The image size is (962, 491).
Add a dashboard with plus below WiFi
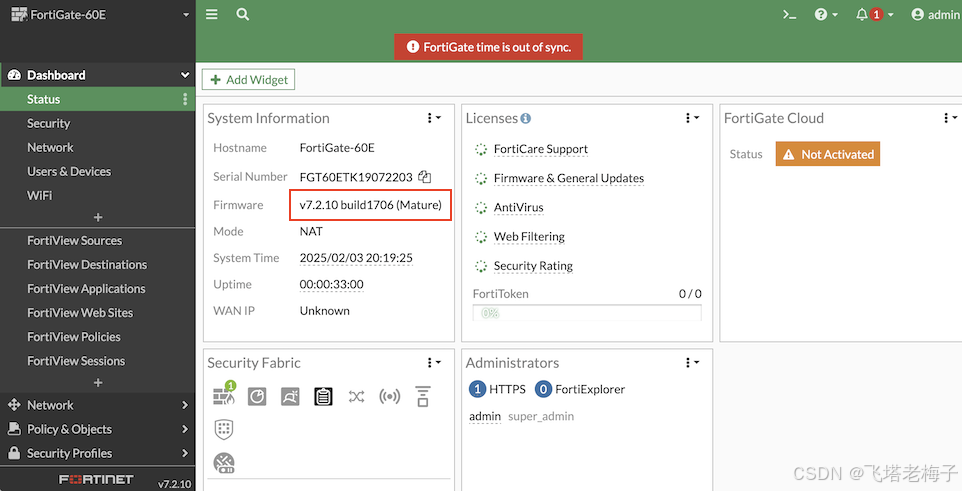98,217
